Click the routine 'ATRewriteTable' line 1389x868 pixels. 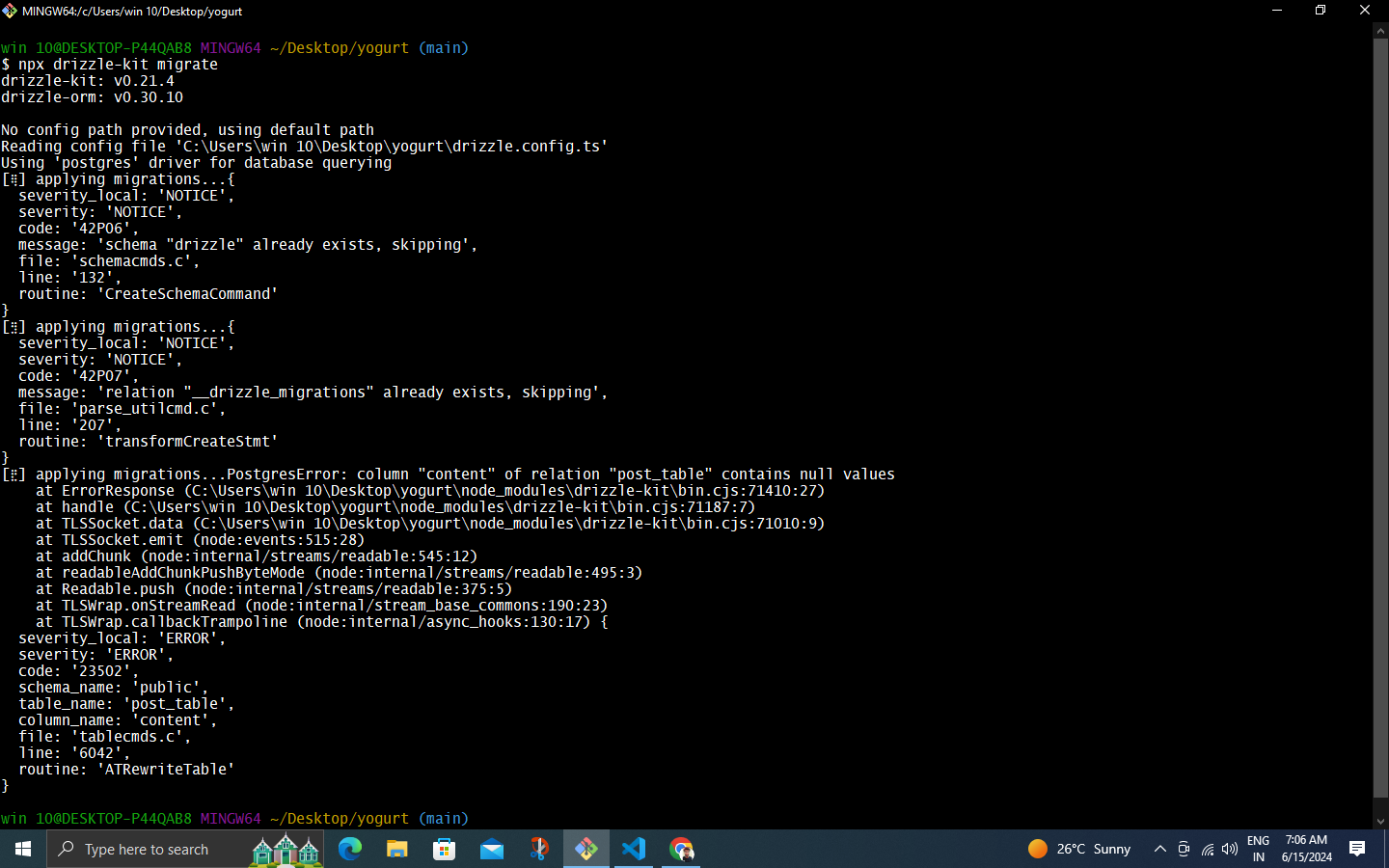(x=126, y=770)
